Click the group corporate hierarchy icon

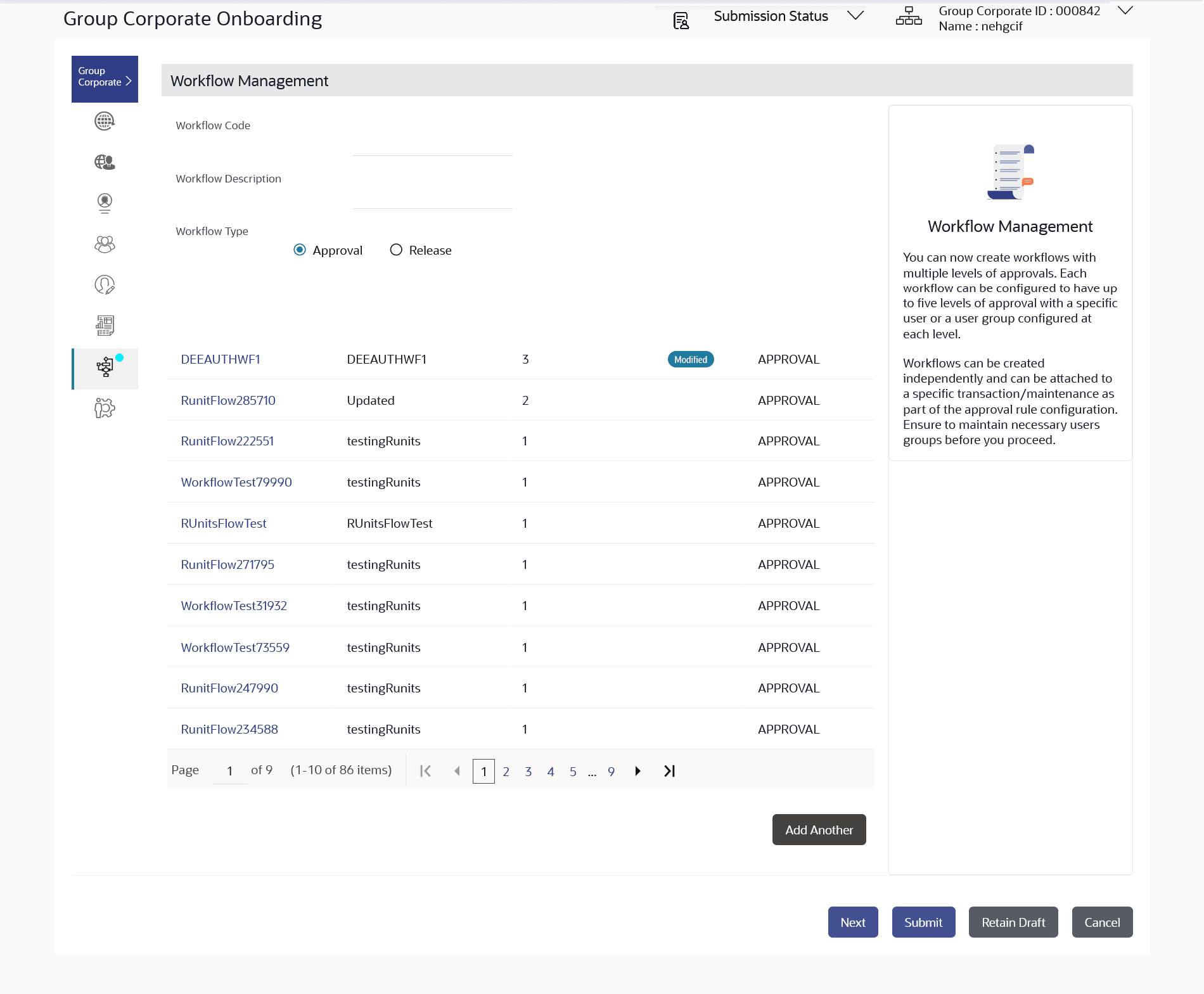pyautogui.click(x=909, y=16)
